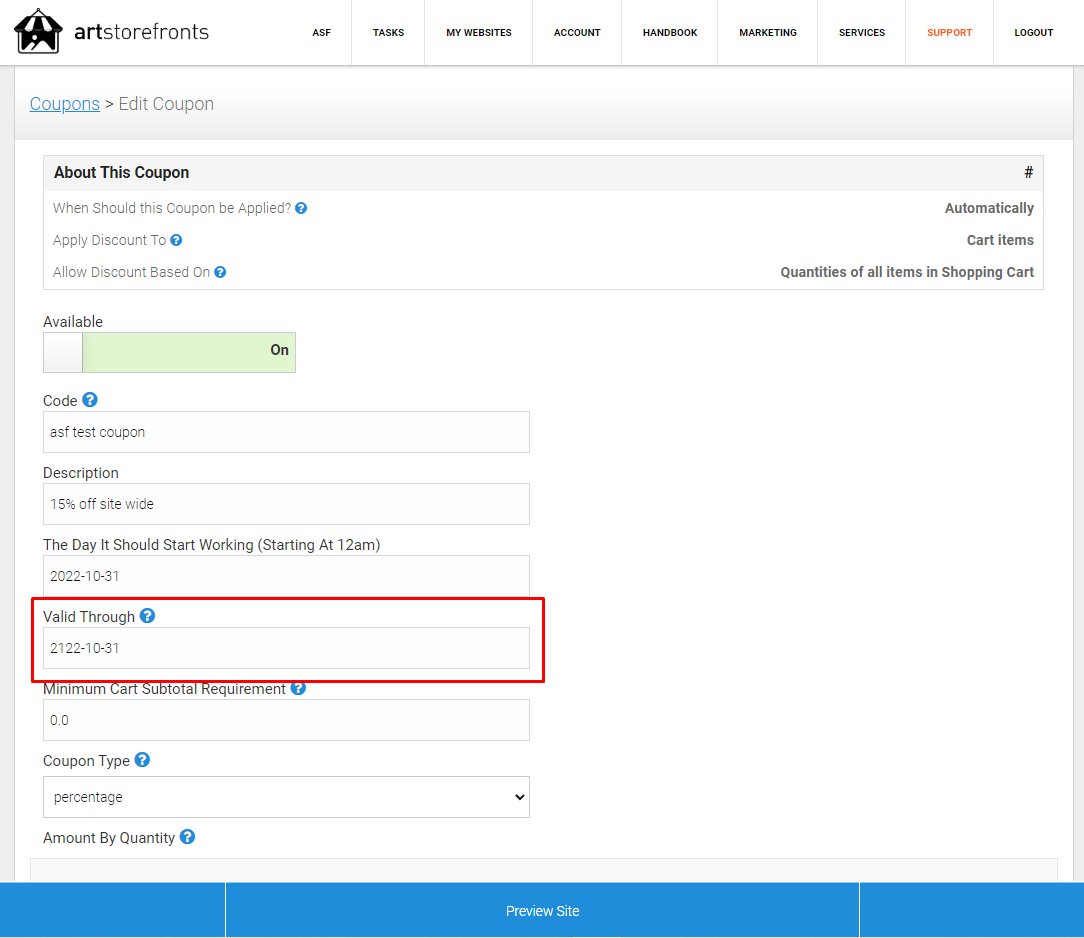Click the Preview Site button
1084x938 pixels.
click(x=543, y=910)
